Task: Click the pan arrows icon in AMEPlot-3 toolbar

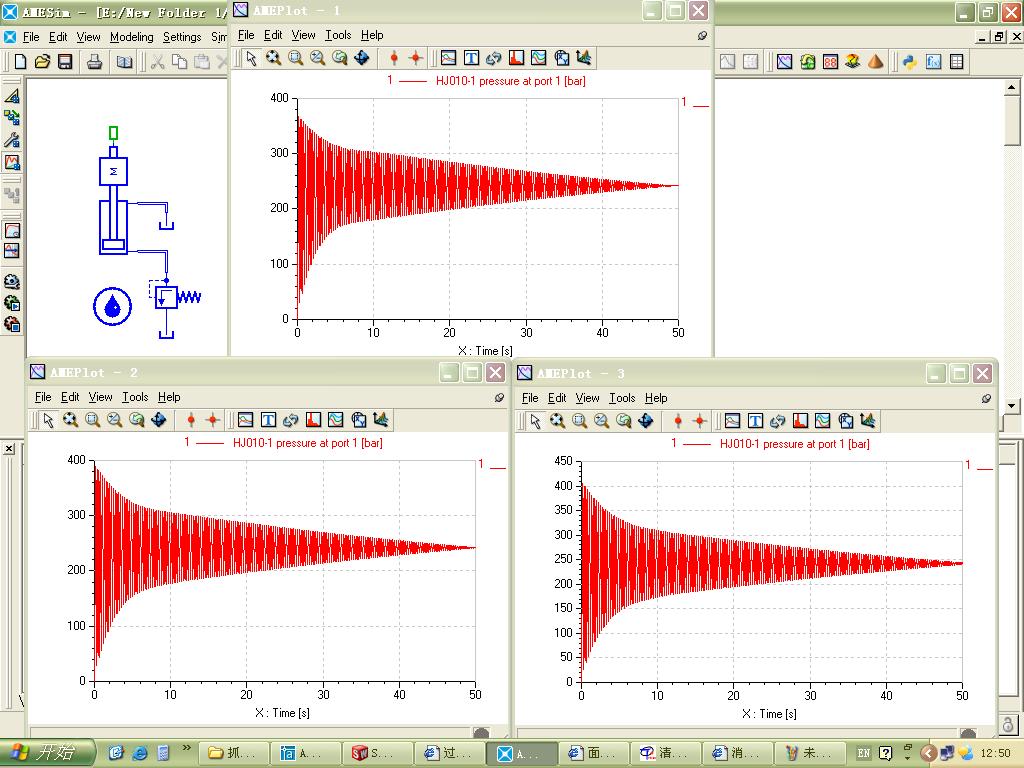Action: click(x=645, y=421)
